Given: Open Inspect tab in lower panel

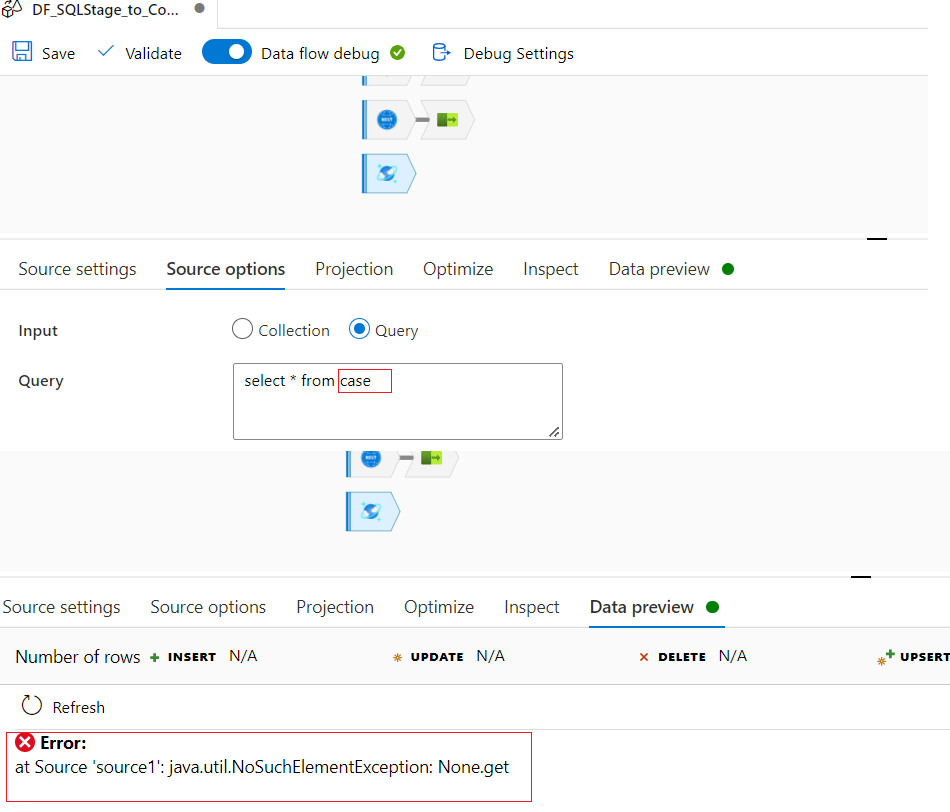Looking at the screenshot, I should click(531, 607).
